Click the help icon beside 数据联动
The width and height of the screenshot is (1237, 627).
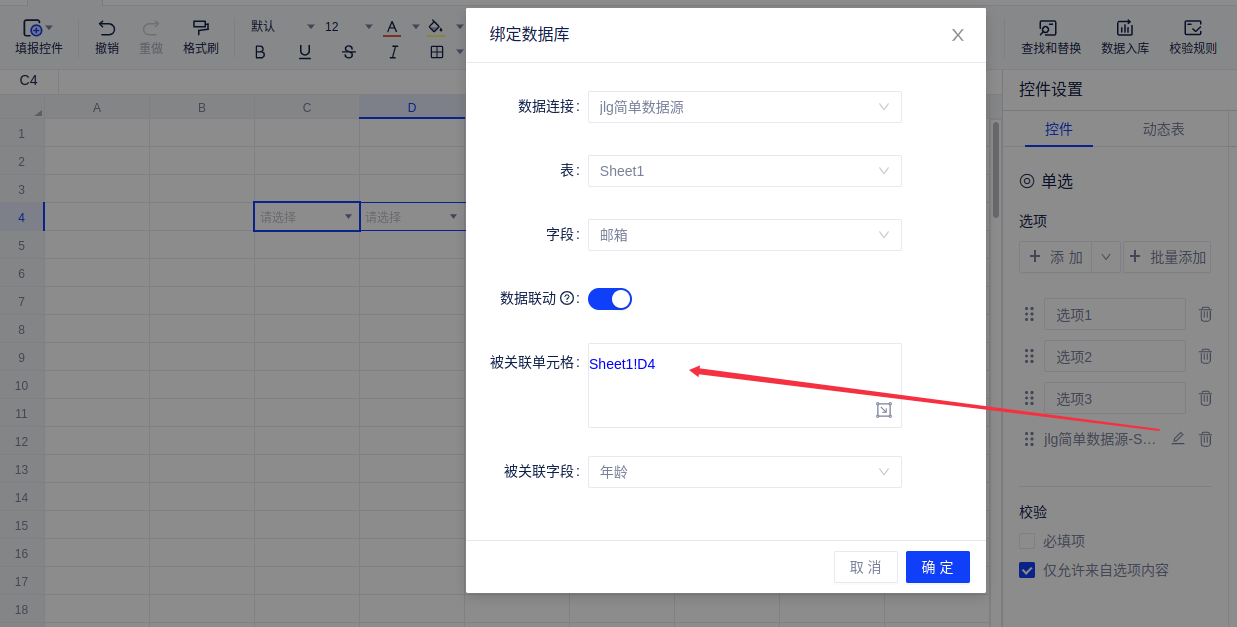(567, 298)
